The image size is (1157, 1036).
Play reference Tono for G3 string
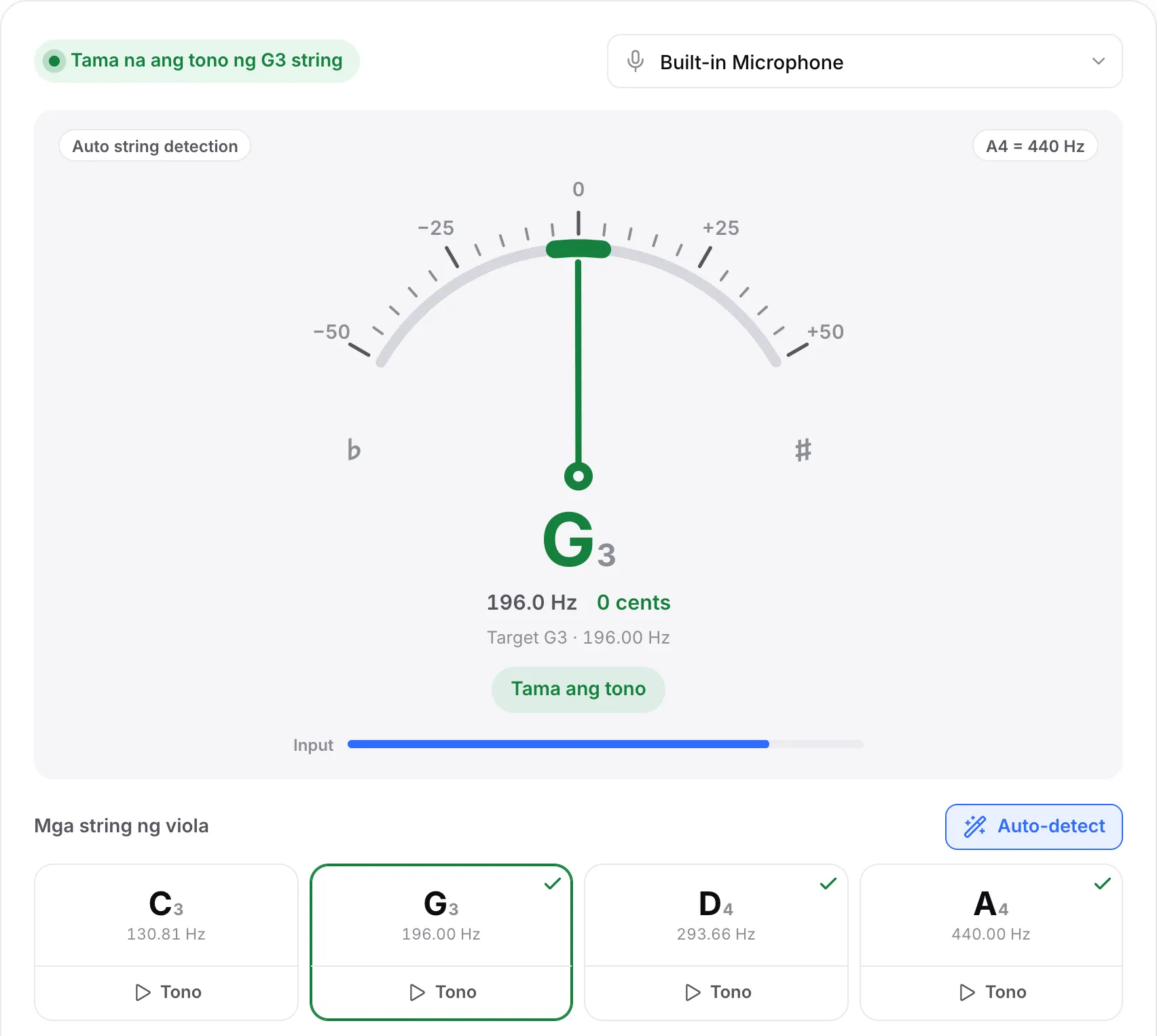441,993
